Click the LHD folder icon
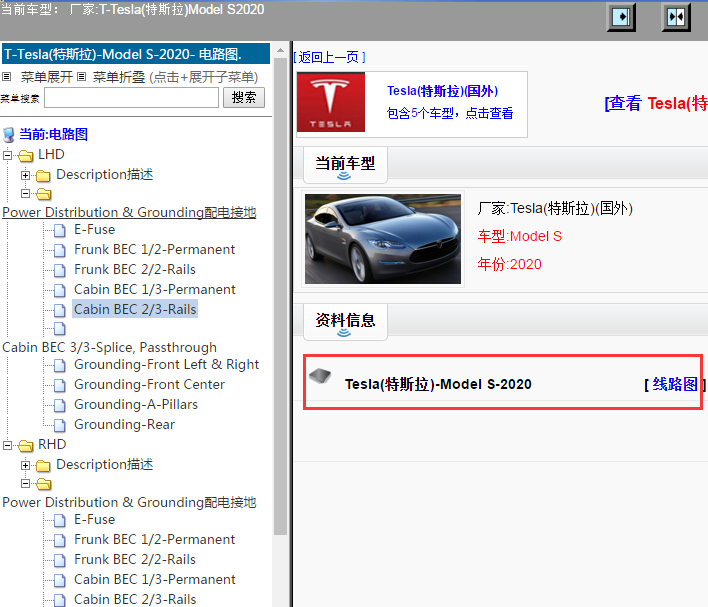 point(26,156)
